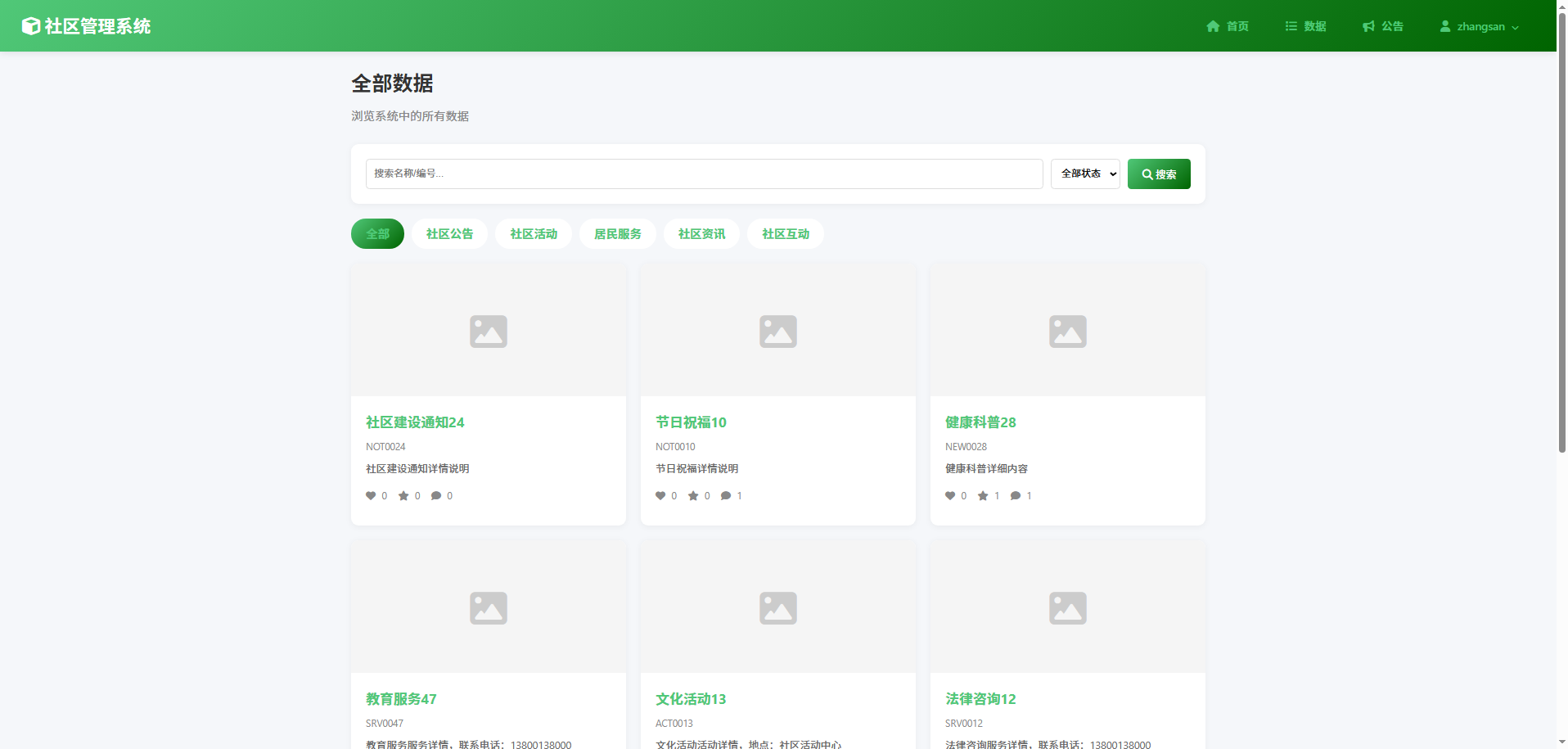
Task: Open the 节日祝福10 card title
Action: [691, 422]
